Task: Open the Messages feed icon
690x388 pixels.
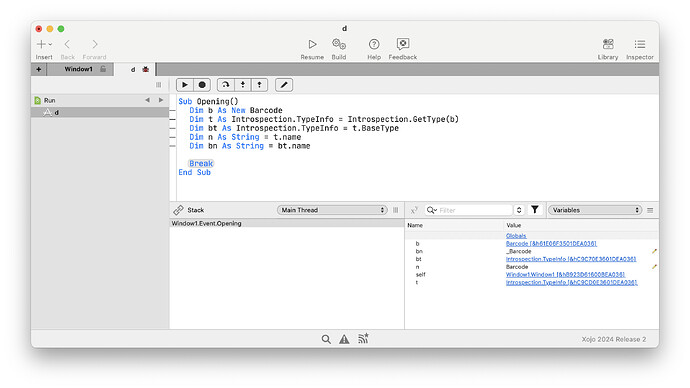Action: [363, 338]
